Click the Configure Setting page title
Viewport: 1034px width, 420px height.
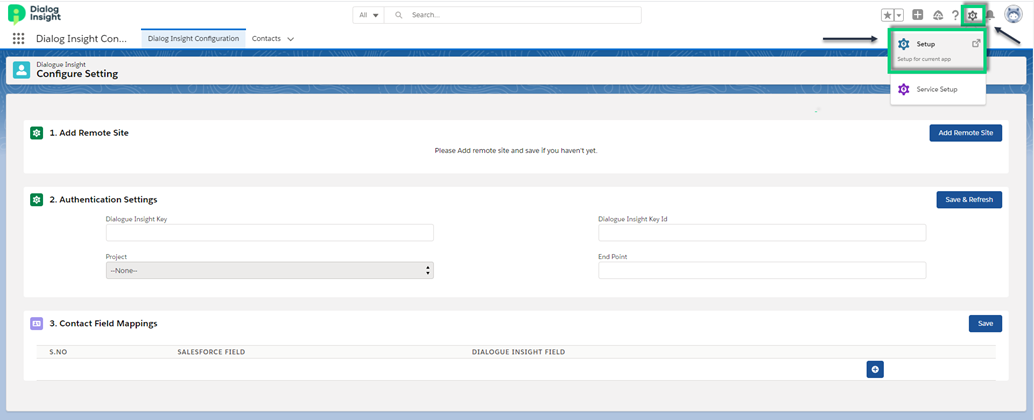point(77,74)
